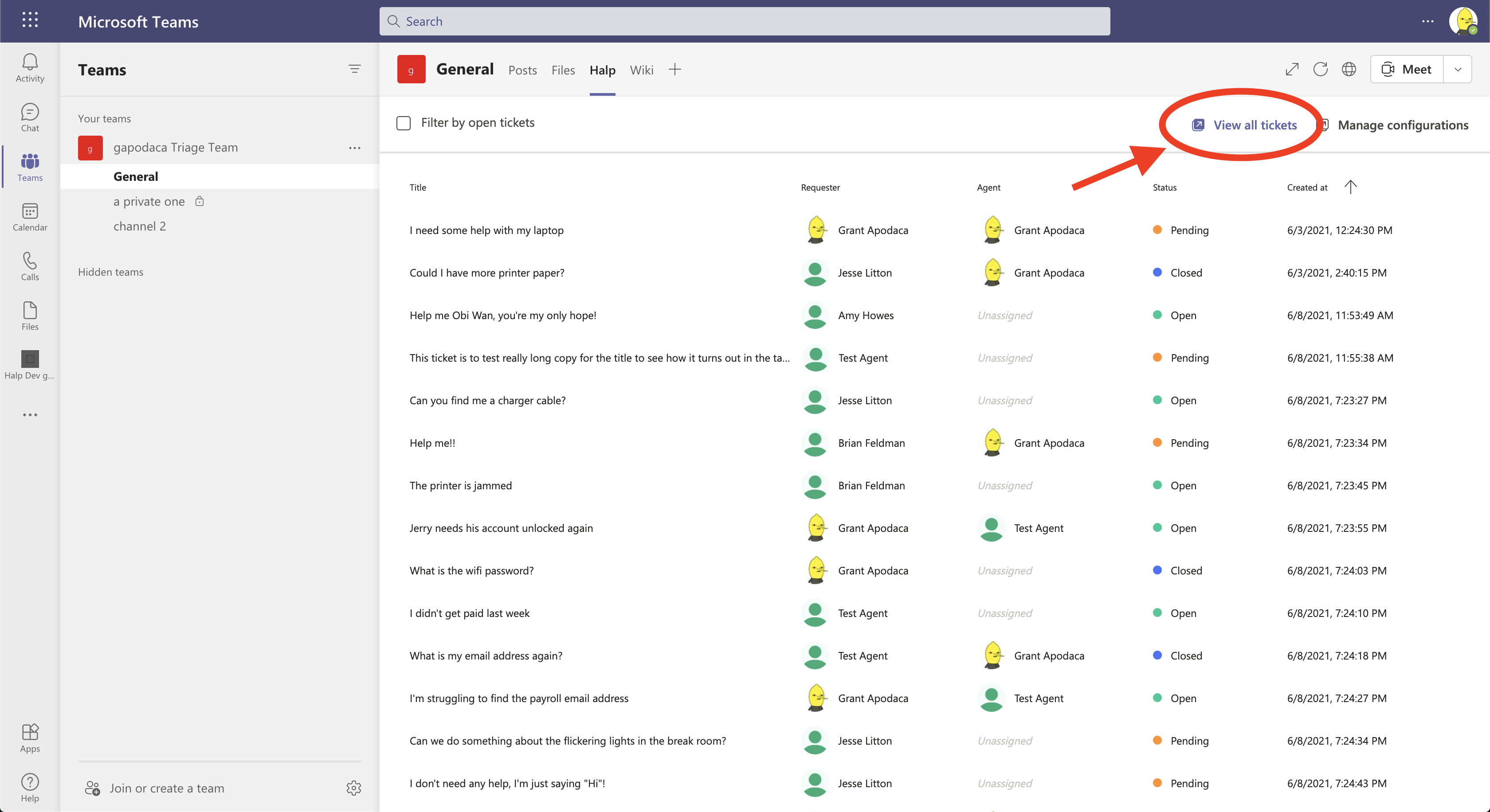Click the 6/3/2021, 12:24:30 PM timestamp
1490x812 pixels.
1340,230
